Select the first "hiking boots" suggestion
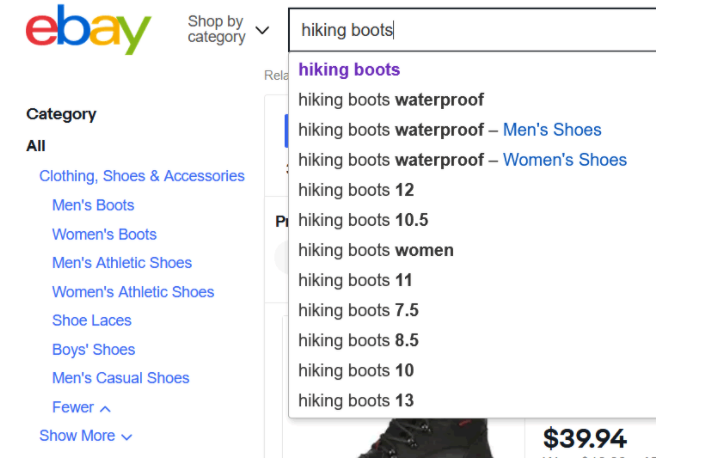The image size is (701, 469). tap(349, 70)
